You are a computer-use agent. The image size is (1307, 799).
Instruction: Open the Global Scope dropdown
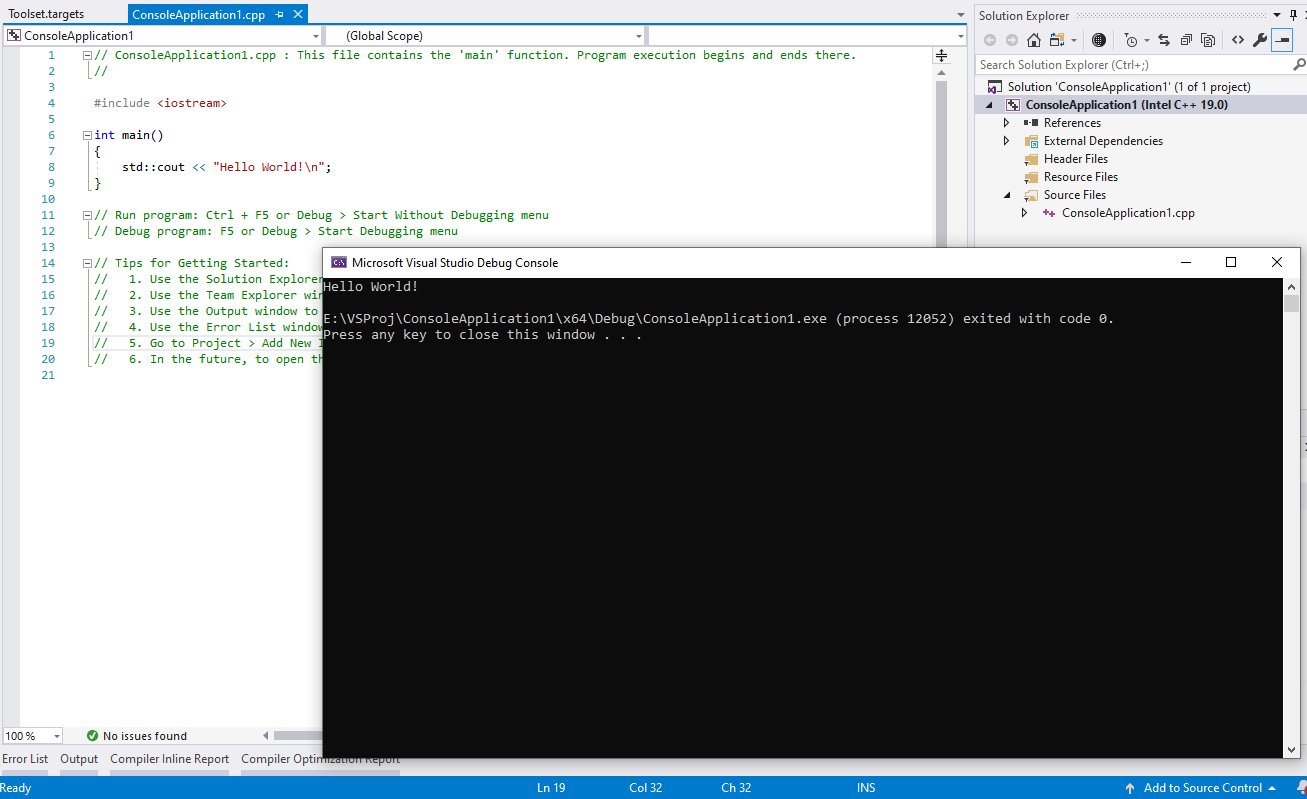pos(640,35)
